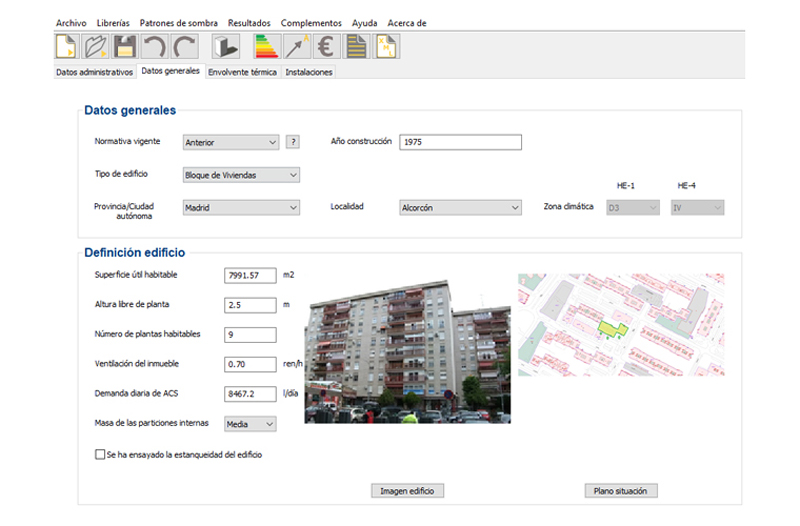Click the Año construcción input field
The image size is (800, 526).
click(x=460, y=142)
